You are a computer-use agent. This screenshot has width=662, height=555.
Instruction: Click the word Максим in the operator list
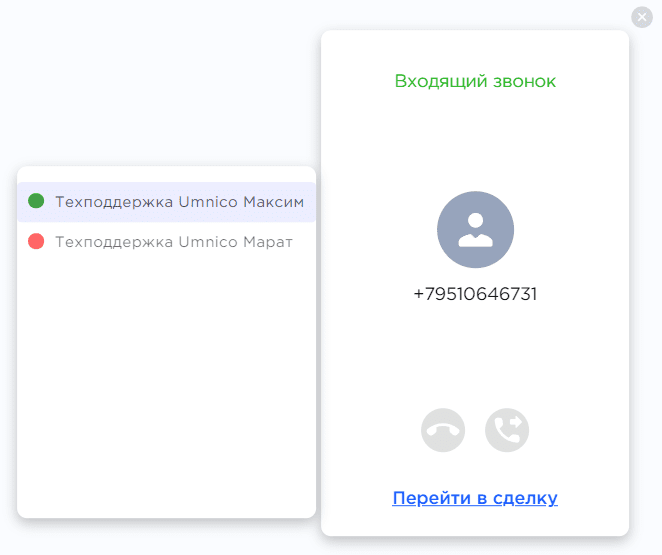[x=273, y=202]
